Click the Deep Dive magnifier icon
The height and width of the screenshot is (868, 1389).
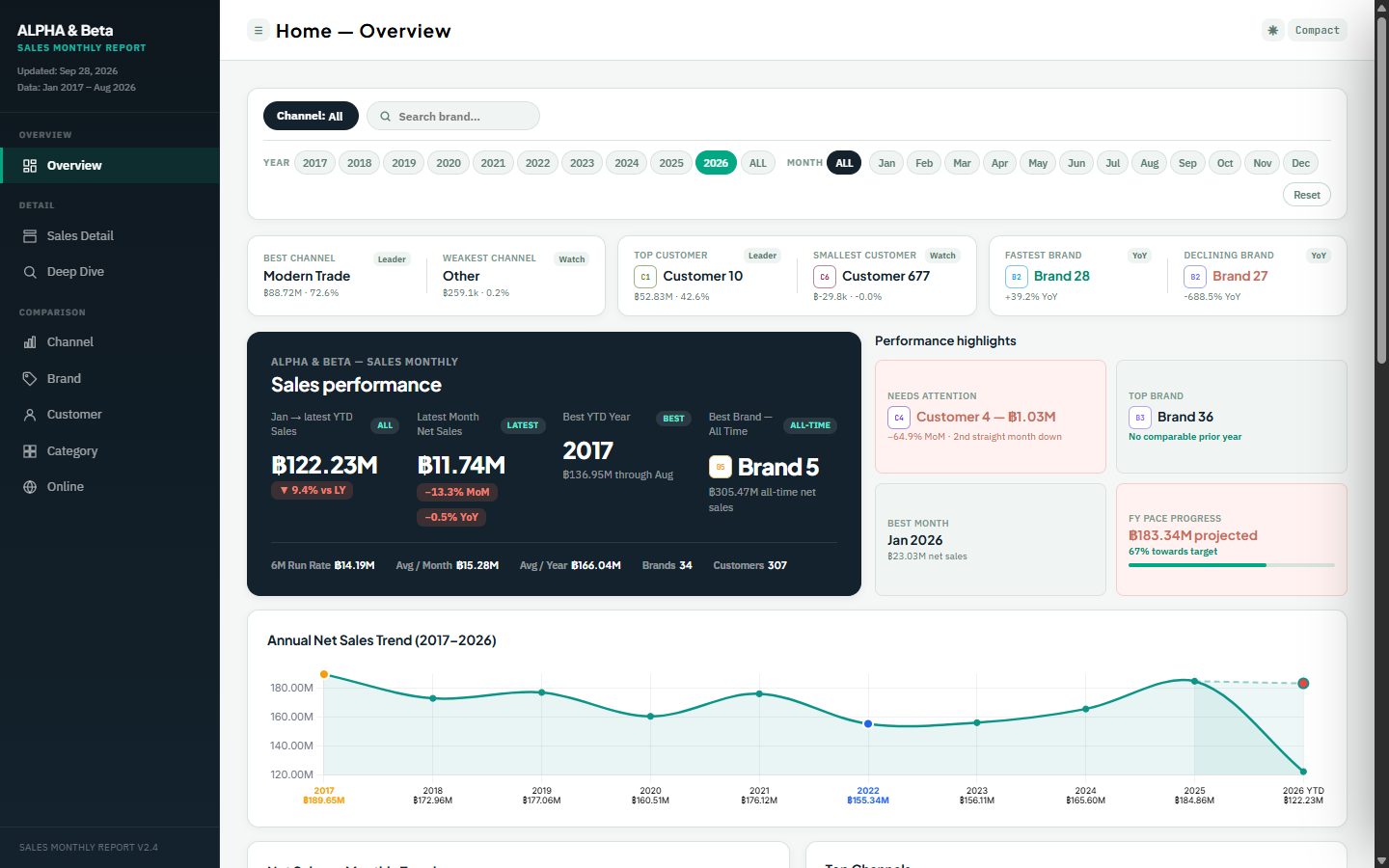click(x=30, y=272)
